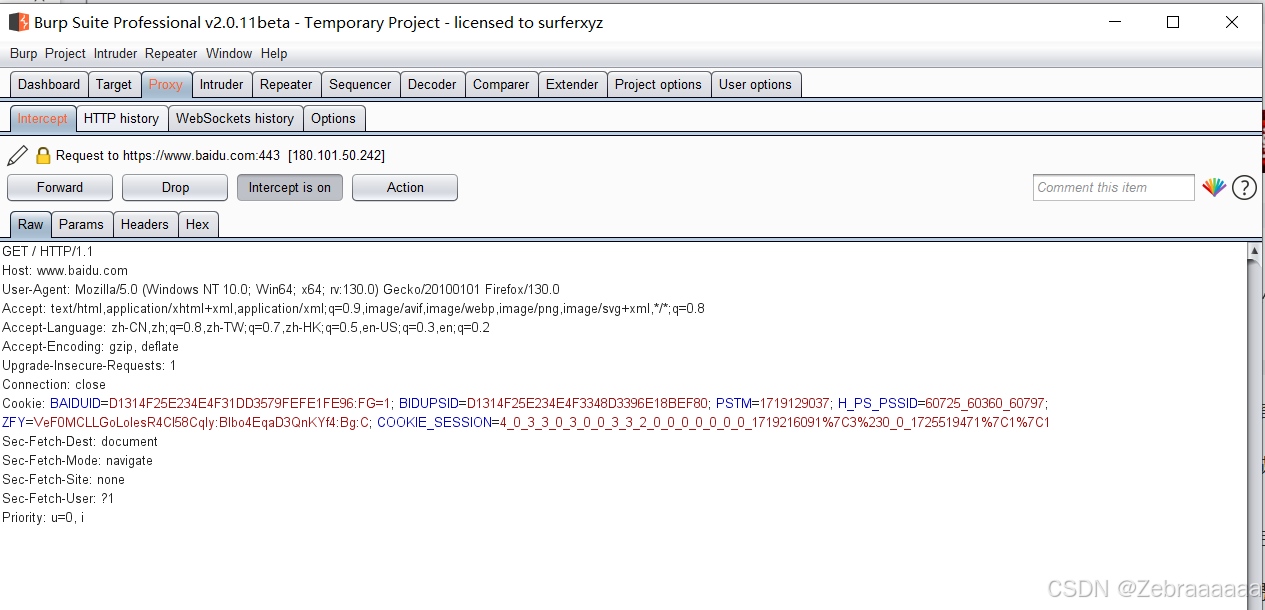Click the Burp Suite logo icon
The width and height of the screenshot is (1265, 610).
point(18,22)
